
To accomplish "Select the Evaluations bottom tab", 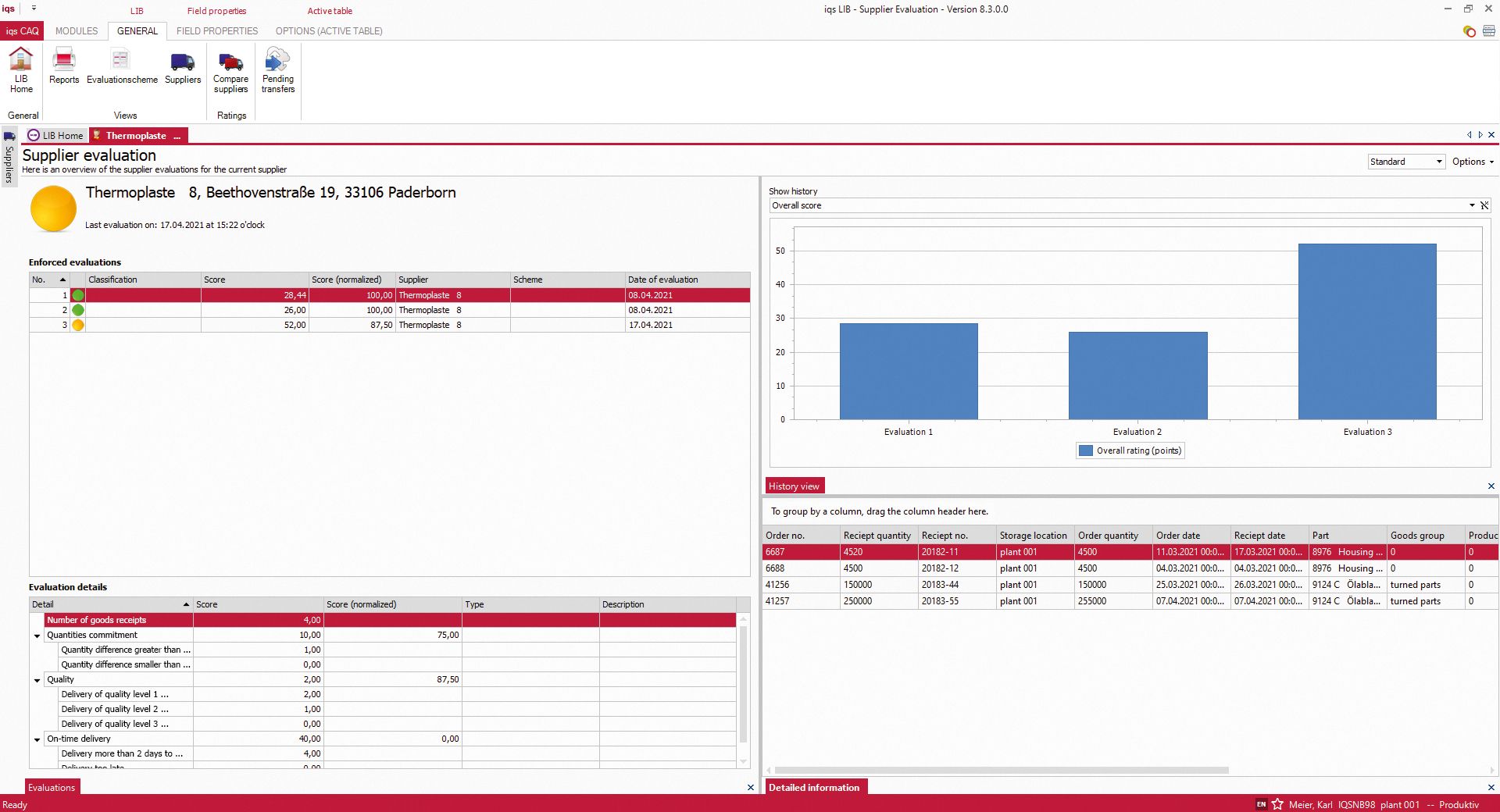I will 52,787.
